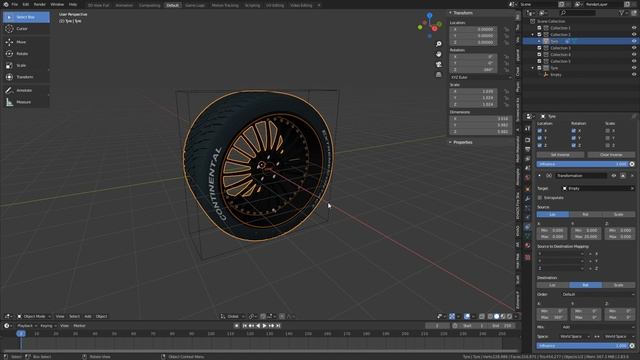Enable Child Of Scale Z checkbox
This screenshot has width=640, height=360.
pyautogui.click(x=607, y=145)
